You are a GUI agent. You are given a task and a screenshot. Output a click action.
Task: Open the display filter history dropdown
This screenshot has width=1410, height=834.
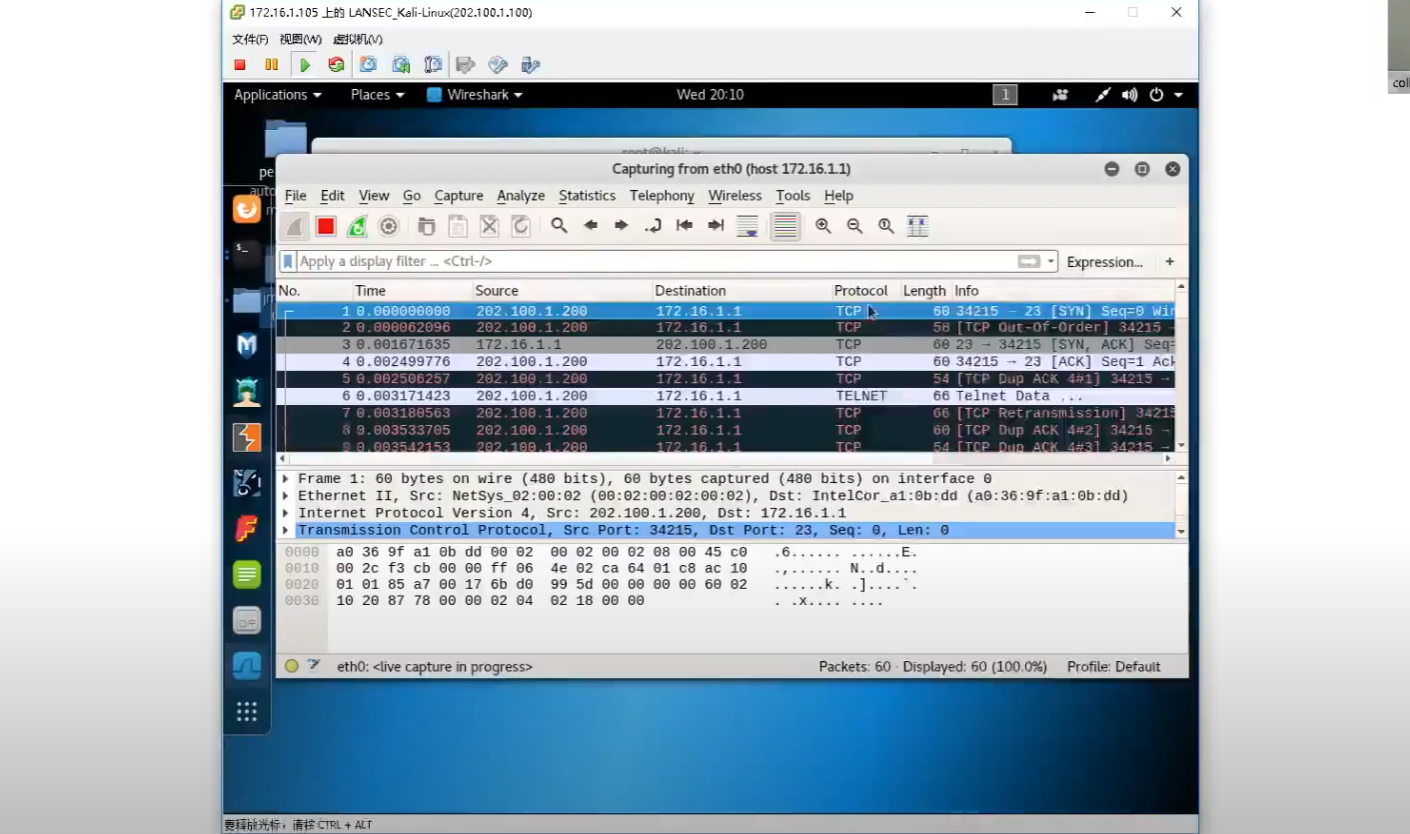point(1051,261)
